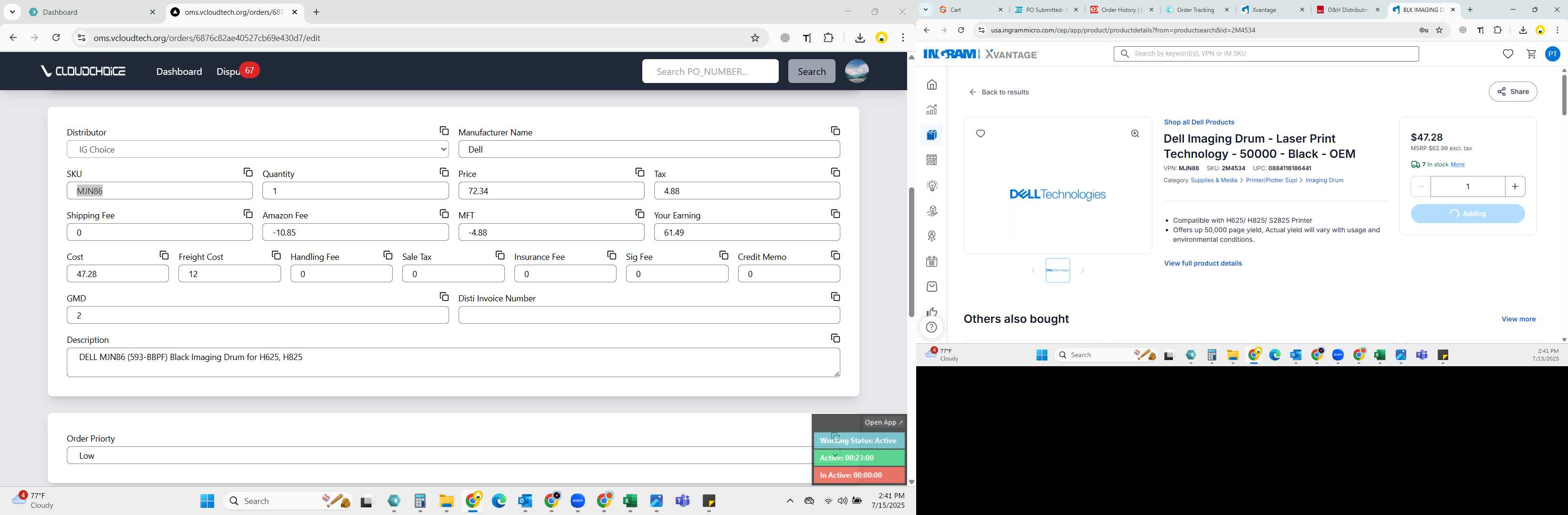1568x515 pixels.
Task: Focus the Search PO_NUMBER input
Action: 710,71
